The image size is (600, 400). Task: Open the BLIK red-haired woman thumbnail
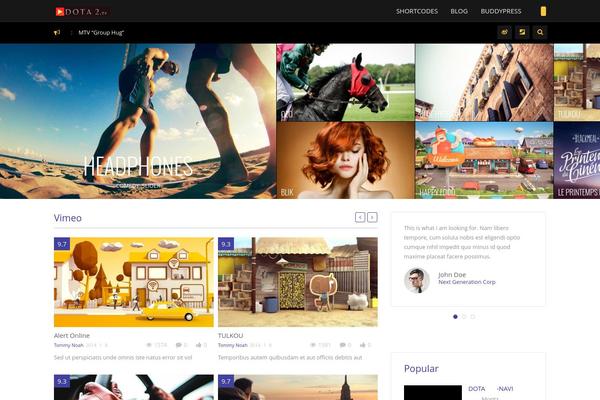(x=345, y=160)
